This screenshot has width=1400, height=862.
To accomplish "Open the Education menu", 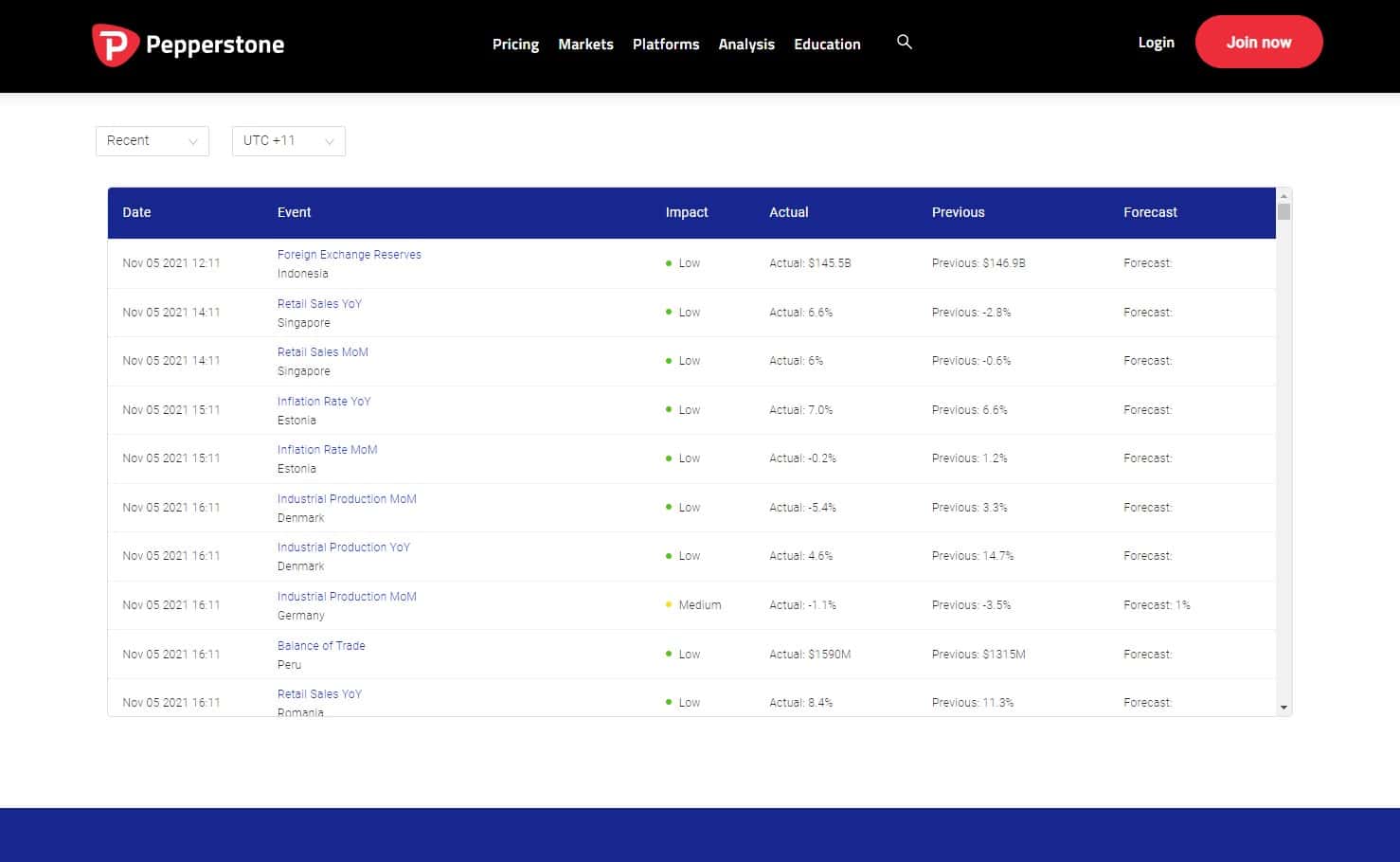I will (827, 45).
